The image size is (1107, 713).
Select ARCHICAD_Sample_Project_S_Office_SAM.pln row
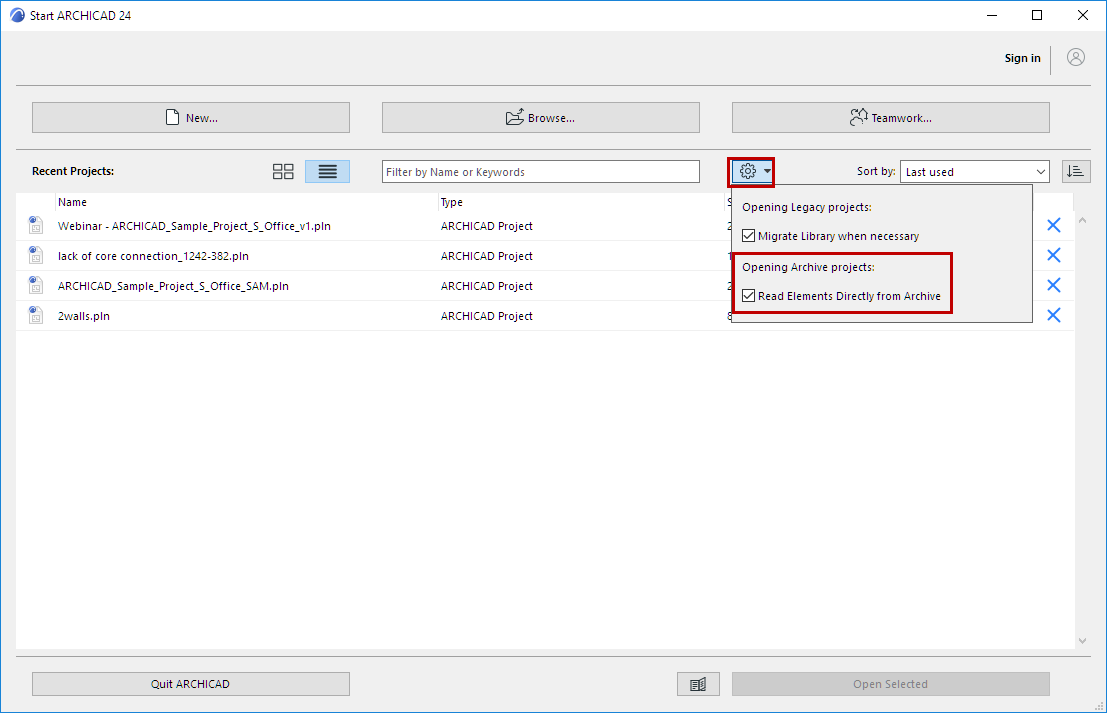click(173, 286)
